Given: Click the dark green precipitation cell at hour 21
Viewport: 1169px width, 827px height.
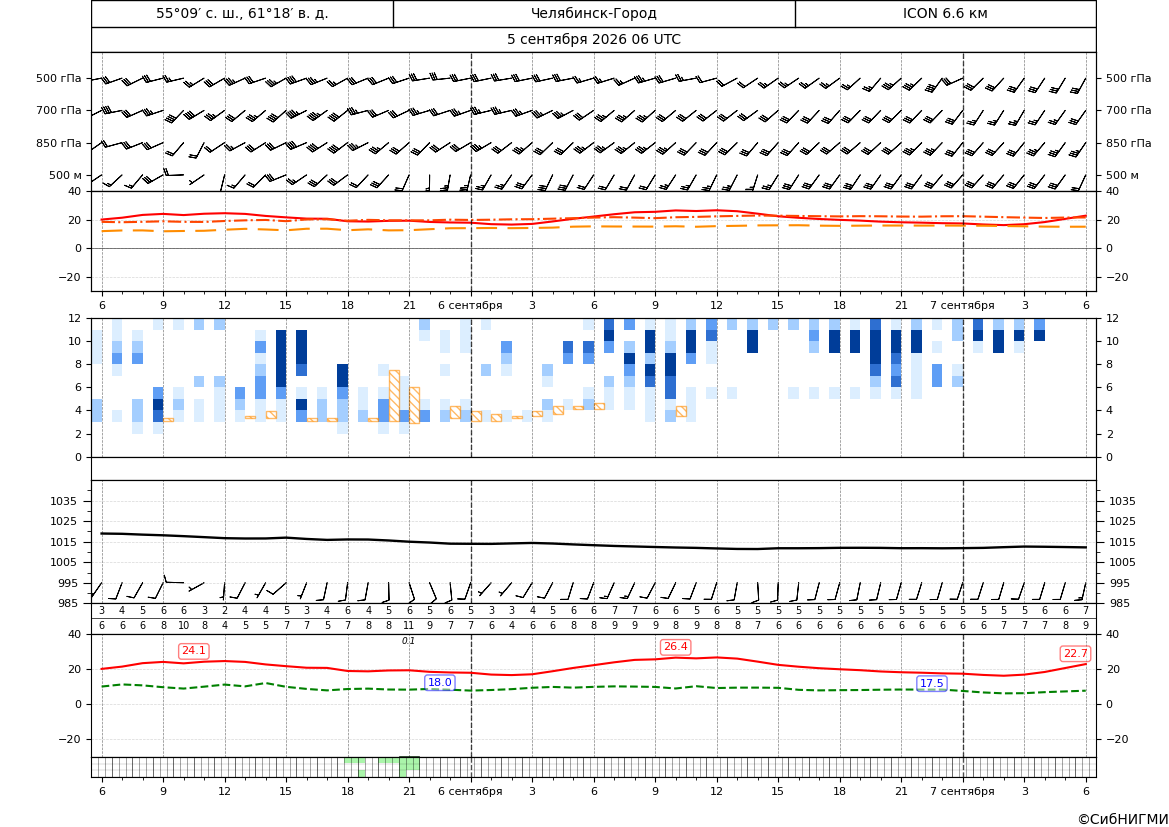Looking at the screenshot, I should click(x=409, y=763).
